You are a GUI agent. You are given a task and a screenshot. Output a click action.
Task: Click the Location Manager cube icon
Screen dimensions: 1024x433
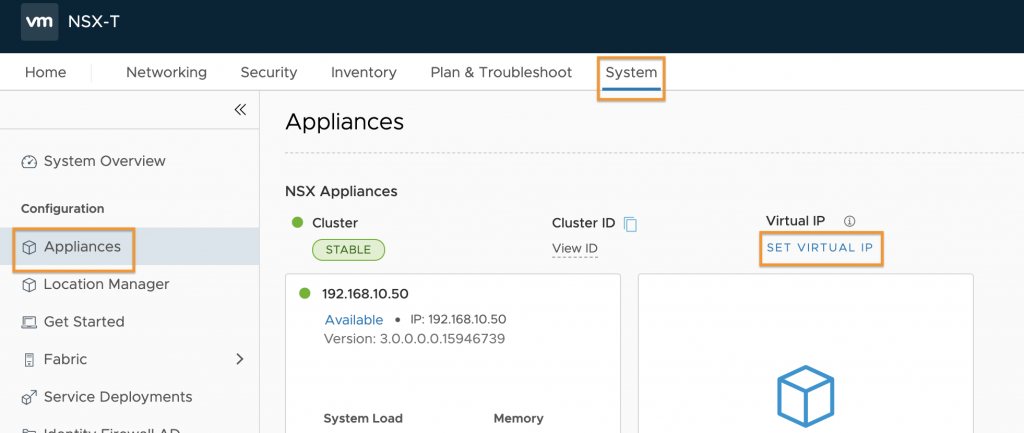[29, 285]
